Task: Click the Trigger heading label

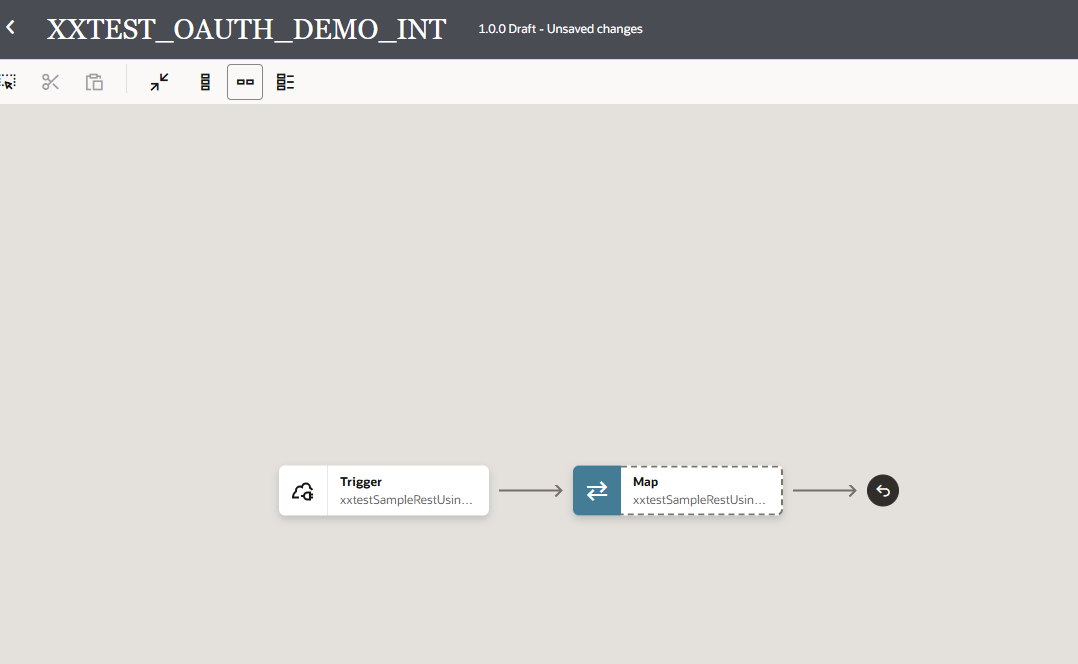Action: pyautogui.click(x=361, y=482)
